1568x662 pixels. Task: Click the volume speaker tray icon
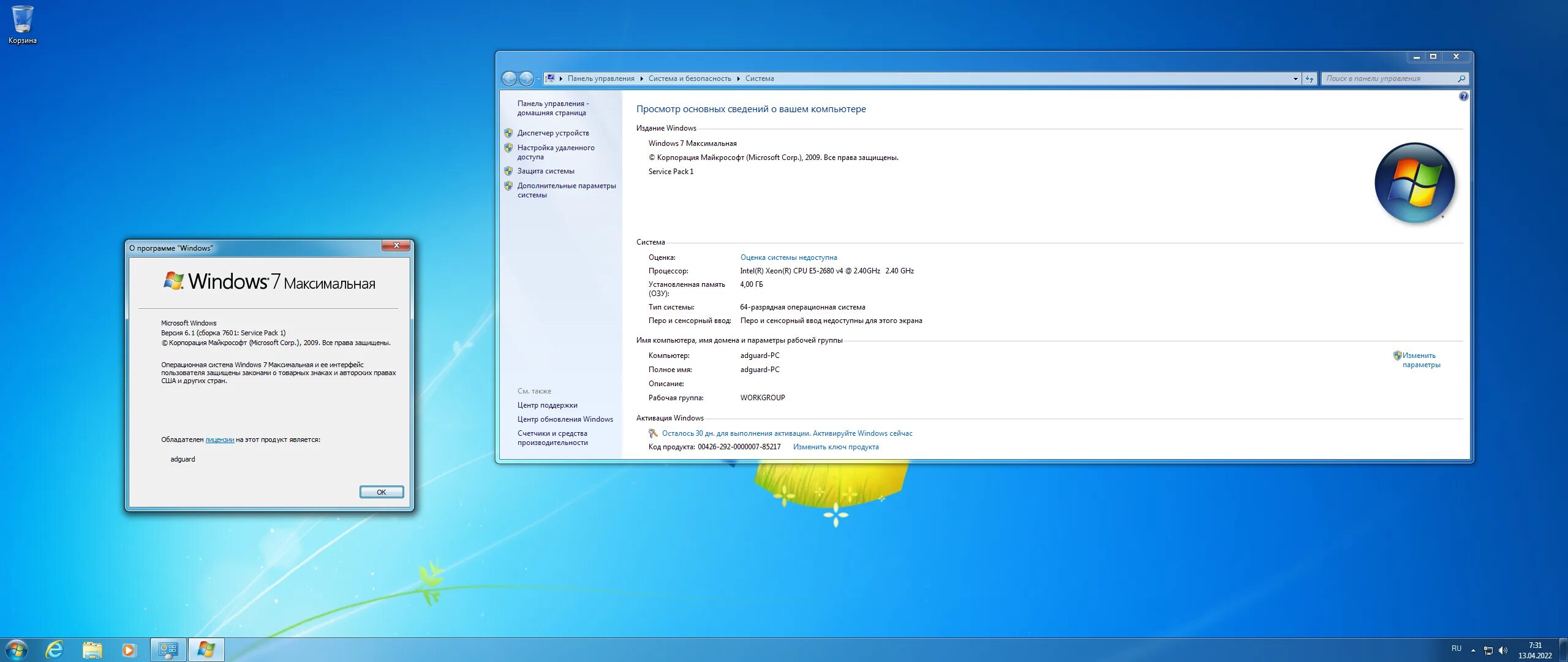pyautogui.click(x=1502, y=650)
